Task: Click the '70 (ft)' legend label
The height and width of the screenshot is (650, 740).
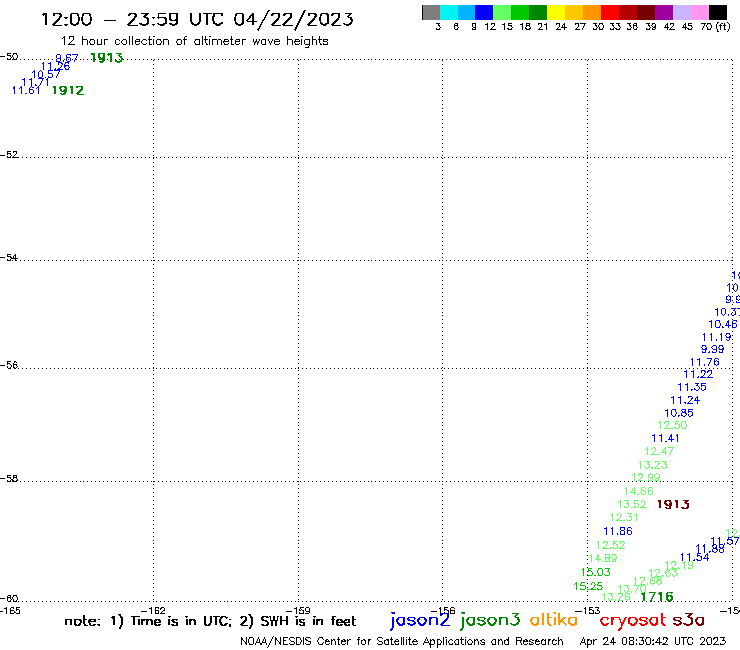Action: click(x=715, y=27)
